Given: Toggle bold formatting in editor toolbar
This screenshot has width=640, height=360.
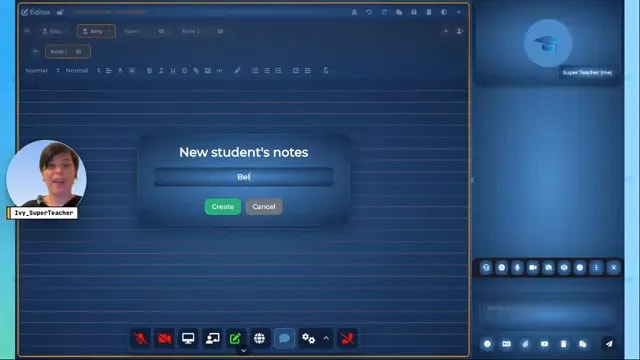Looking at the screenshot, I should [149, 71].
